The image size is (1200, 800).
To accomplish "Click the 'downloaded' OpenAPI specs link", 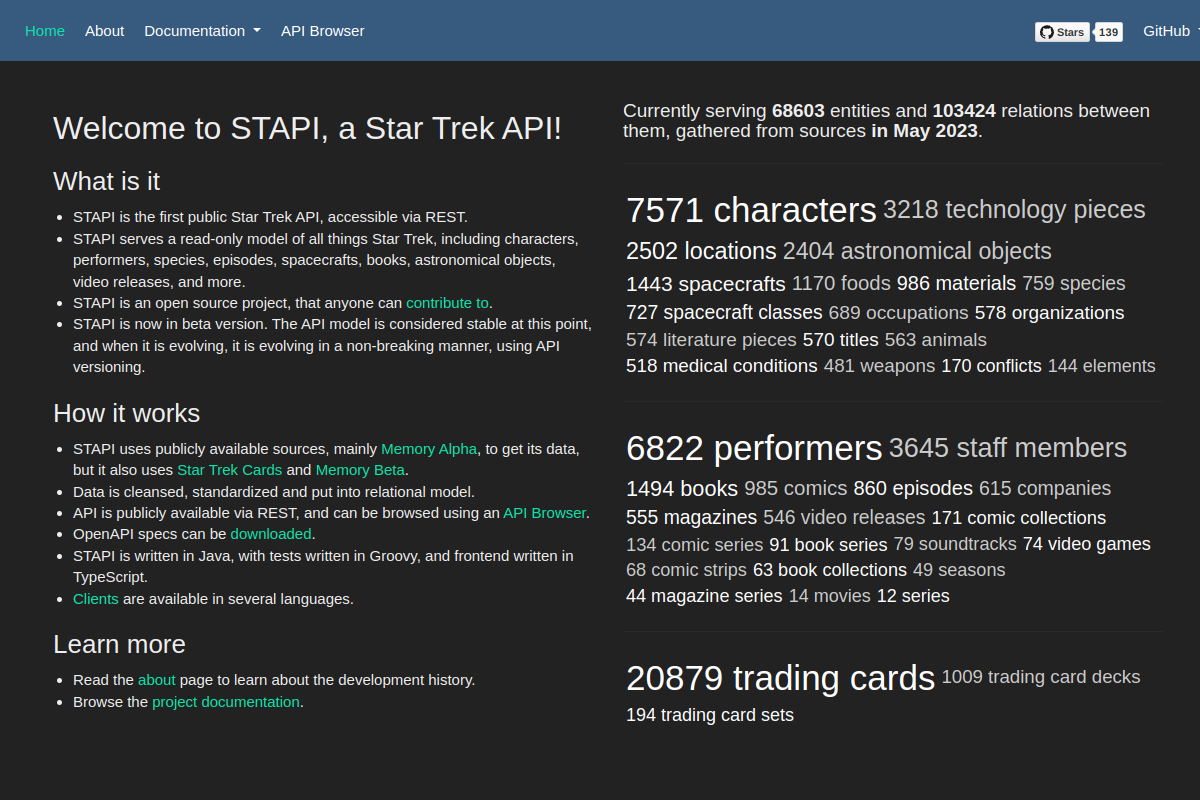I will (x=271, y=534).
